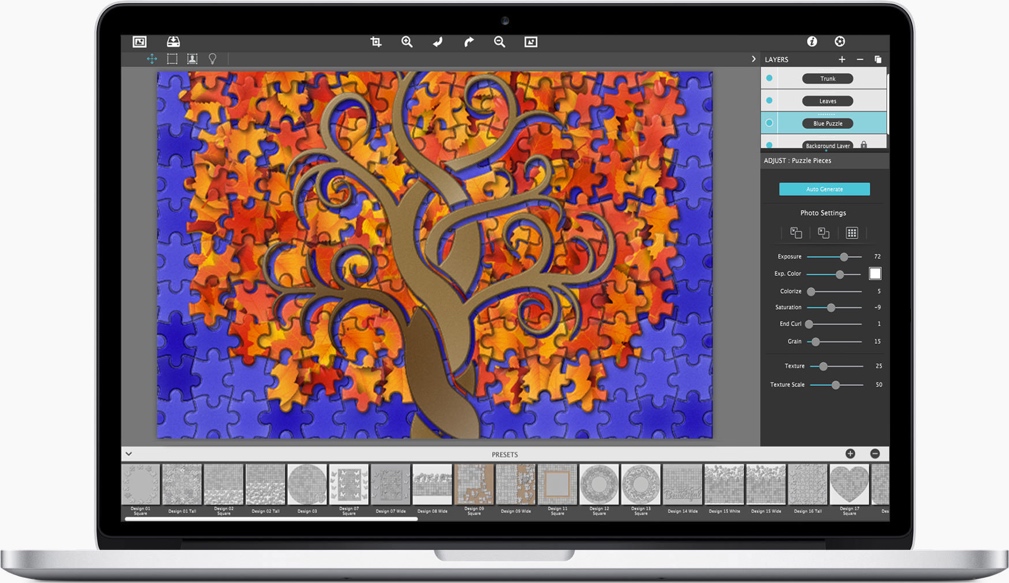1009x583 pixels.
Task: Select the Zoom In magnifier tool
Action: coord(406,42)
